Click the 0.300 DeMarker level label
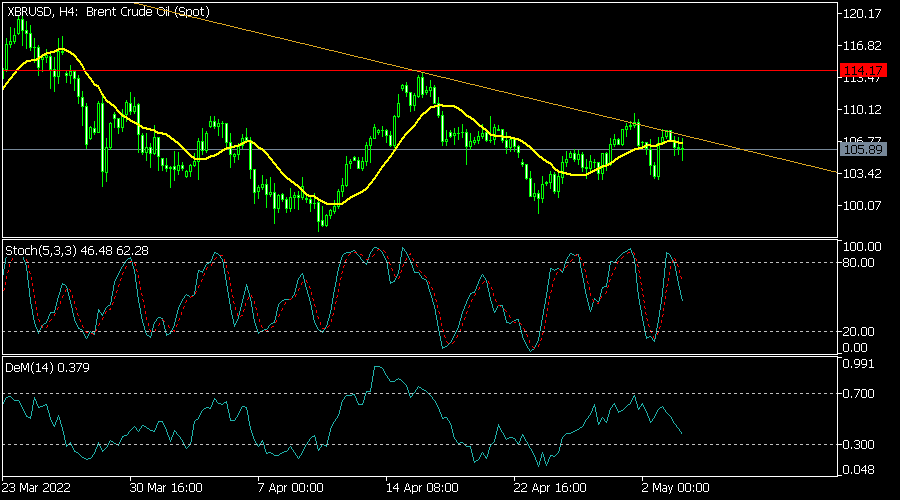Screen dimensions: 900x500 pos(858,445)
